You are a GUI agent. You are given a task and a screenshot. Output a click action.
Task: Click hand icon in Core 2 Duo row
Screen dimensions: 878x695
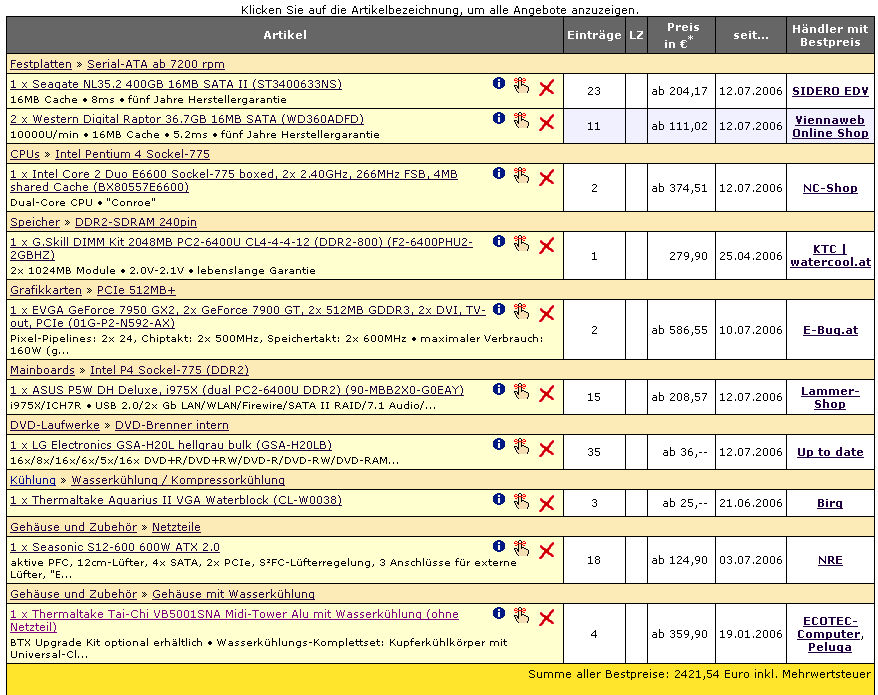521,175
